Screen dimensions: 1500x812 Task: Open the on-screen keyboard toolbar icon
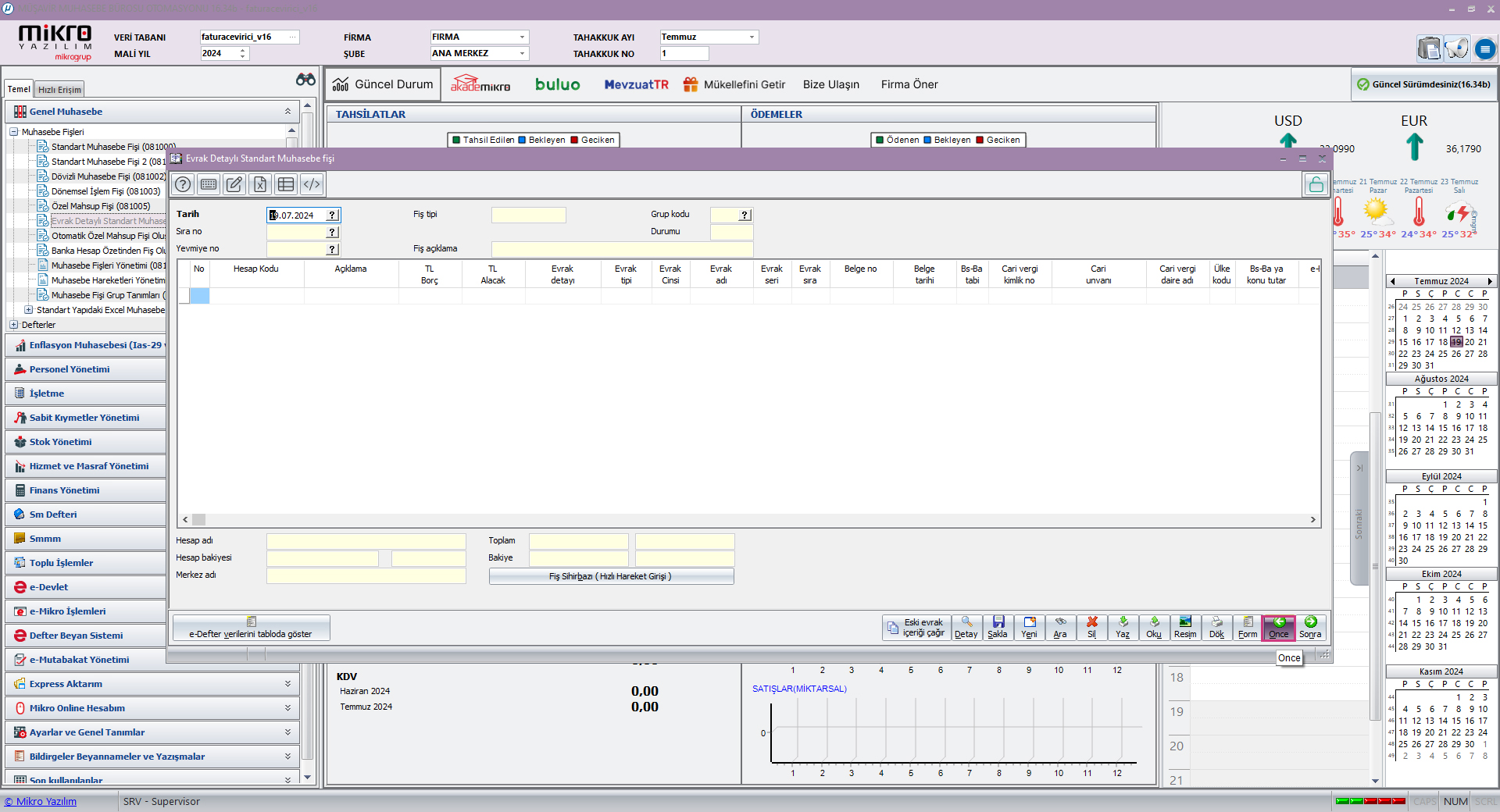pos(209,184)
